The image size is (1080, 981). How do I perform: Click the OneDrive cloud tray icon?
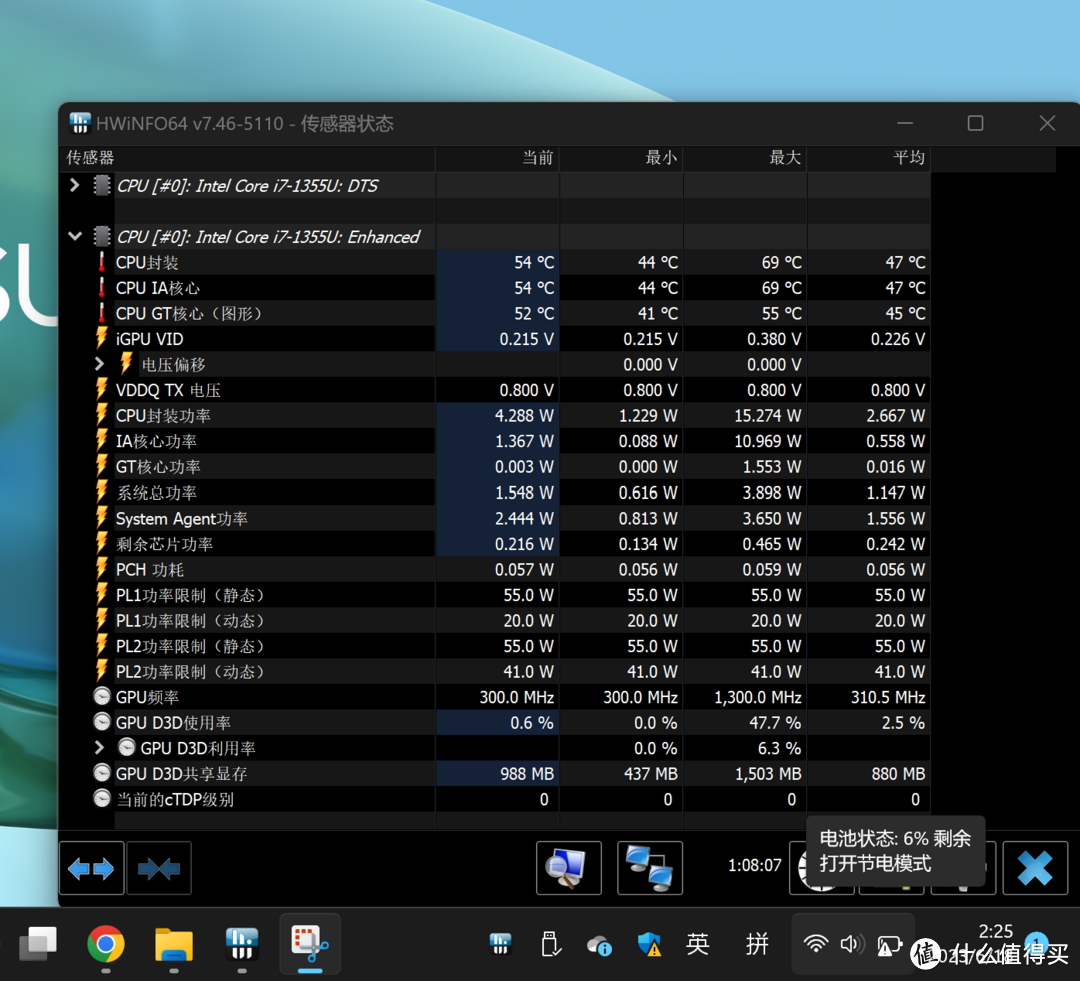coord(599,945)
